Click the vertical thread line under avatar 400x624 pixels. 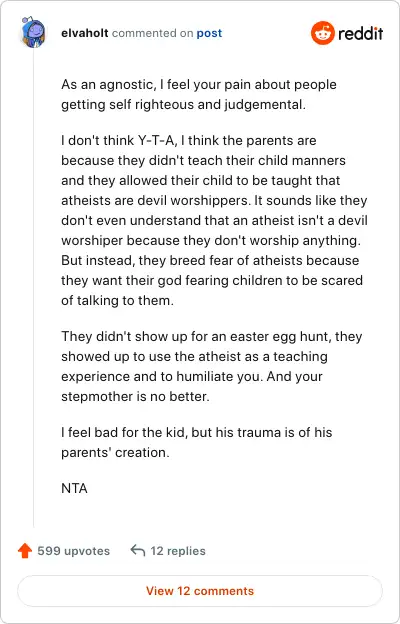(33, 287)
